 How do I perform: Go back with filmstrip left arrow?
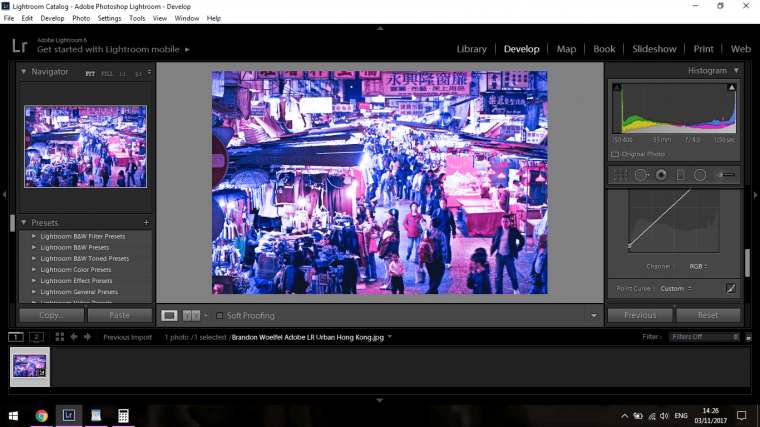(74, 336)
